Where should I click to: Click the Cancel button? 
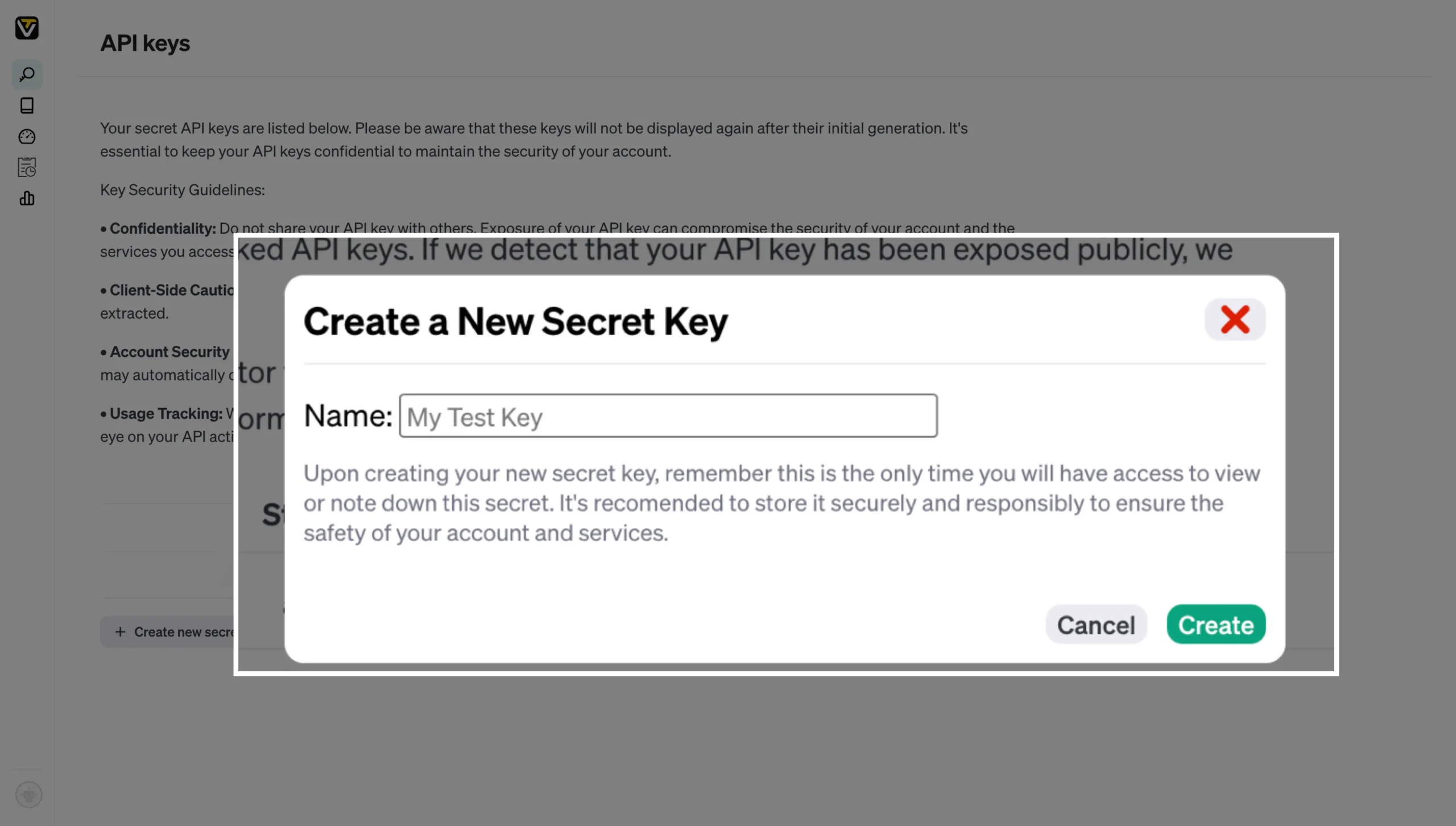(1096, 624)
